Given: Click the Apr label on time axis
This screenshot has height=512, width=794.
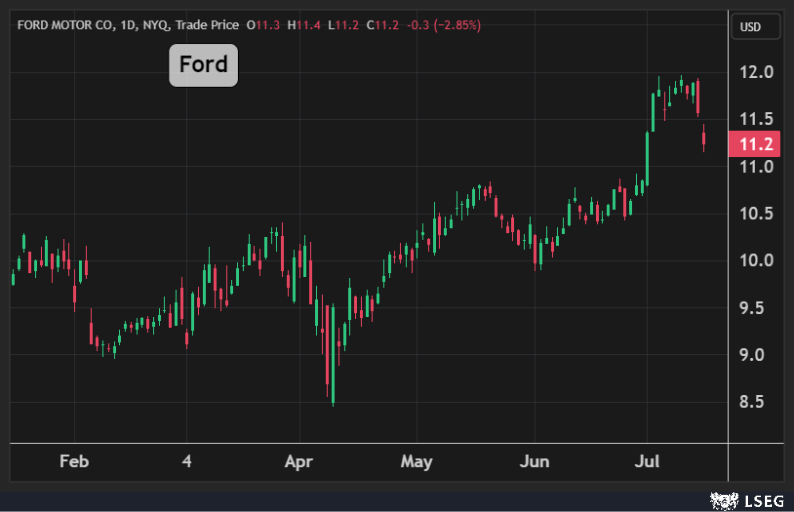Looking at the screenshot, I should 299,462.
